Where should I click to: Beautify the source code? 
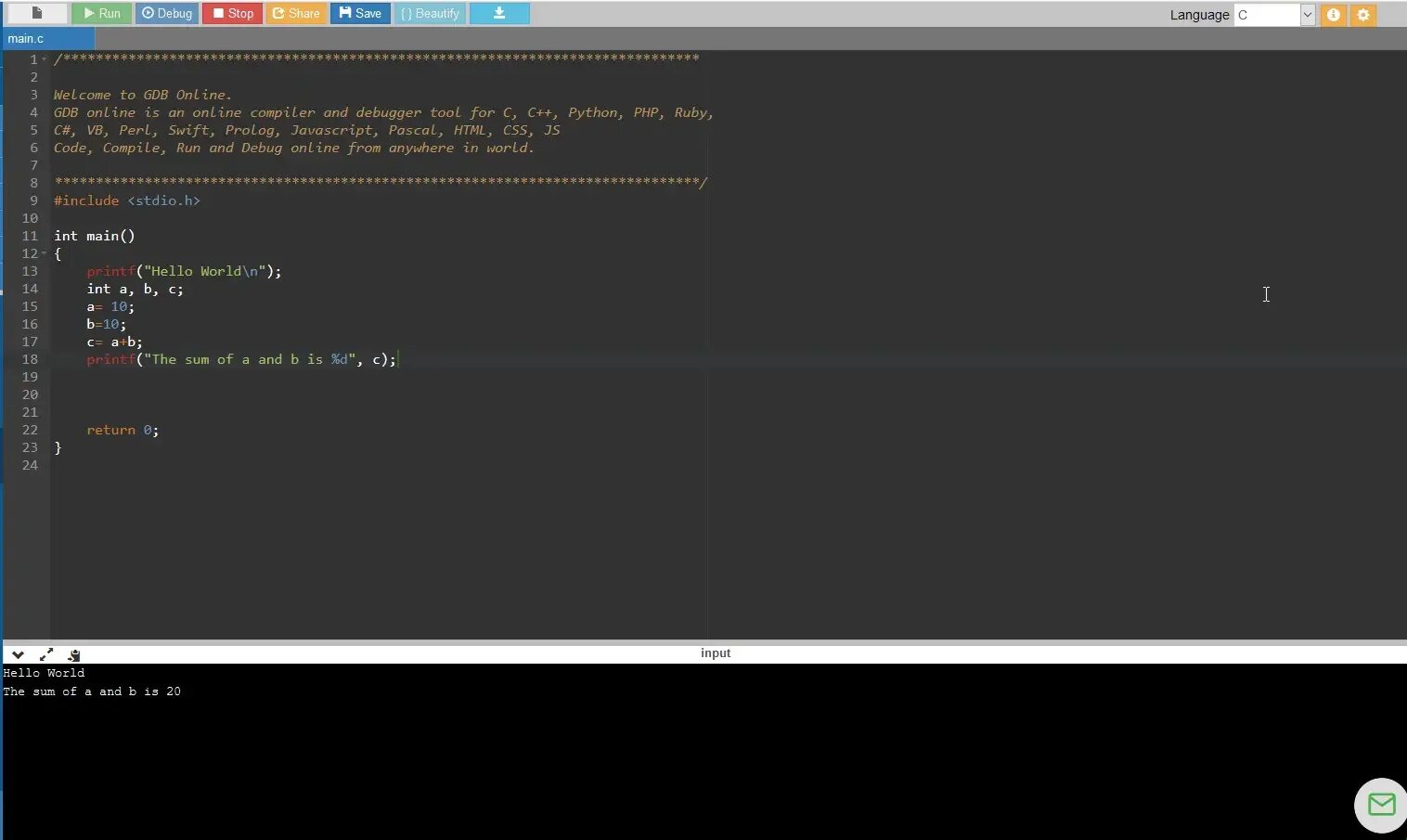click(430, 13)
